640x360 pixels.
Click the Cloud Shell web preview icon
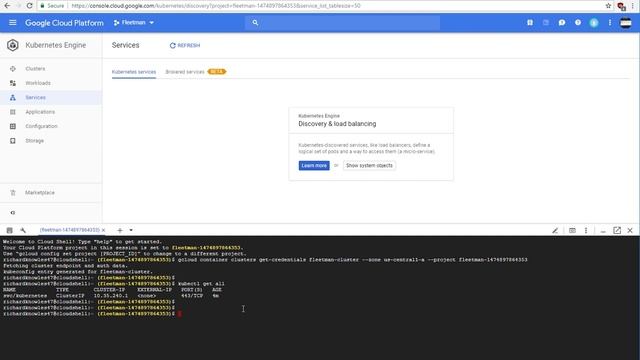[x=572, y=231]
